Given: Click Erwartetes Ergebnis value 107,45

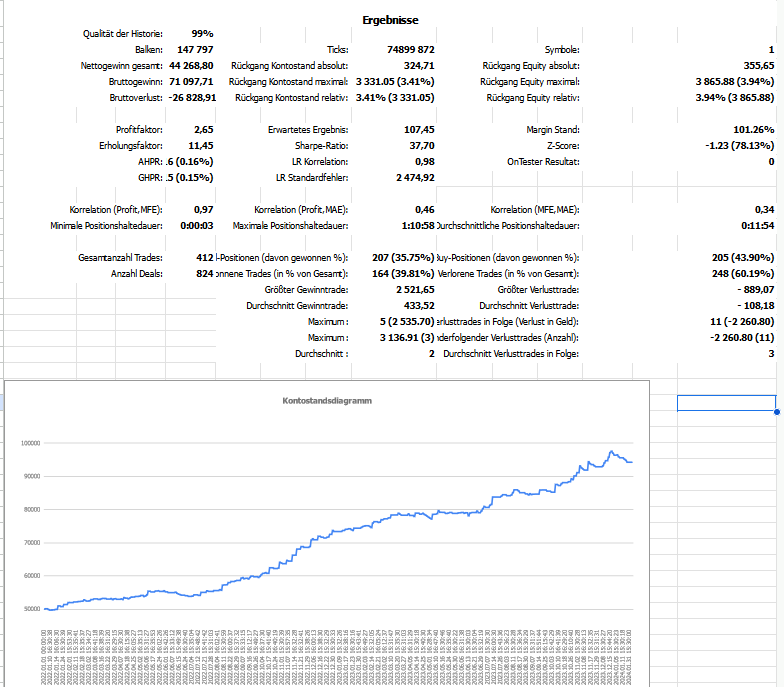Looking at the screenshot, I should pos(419,130).
